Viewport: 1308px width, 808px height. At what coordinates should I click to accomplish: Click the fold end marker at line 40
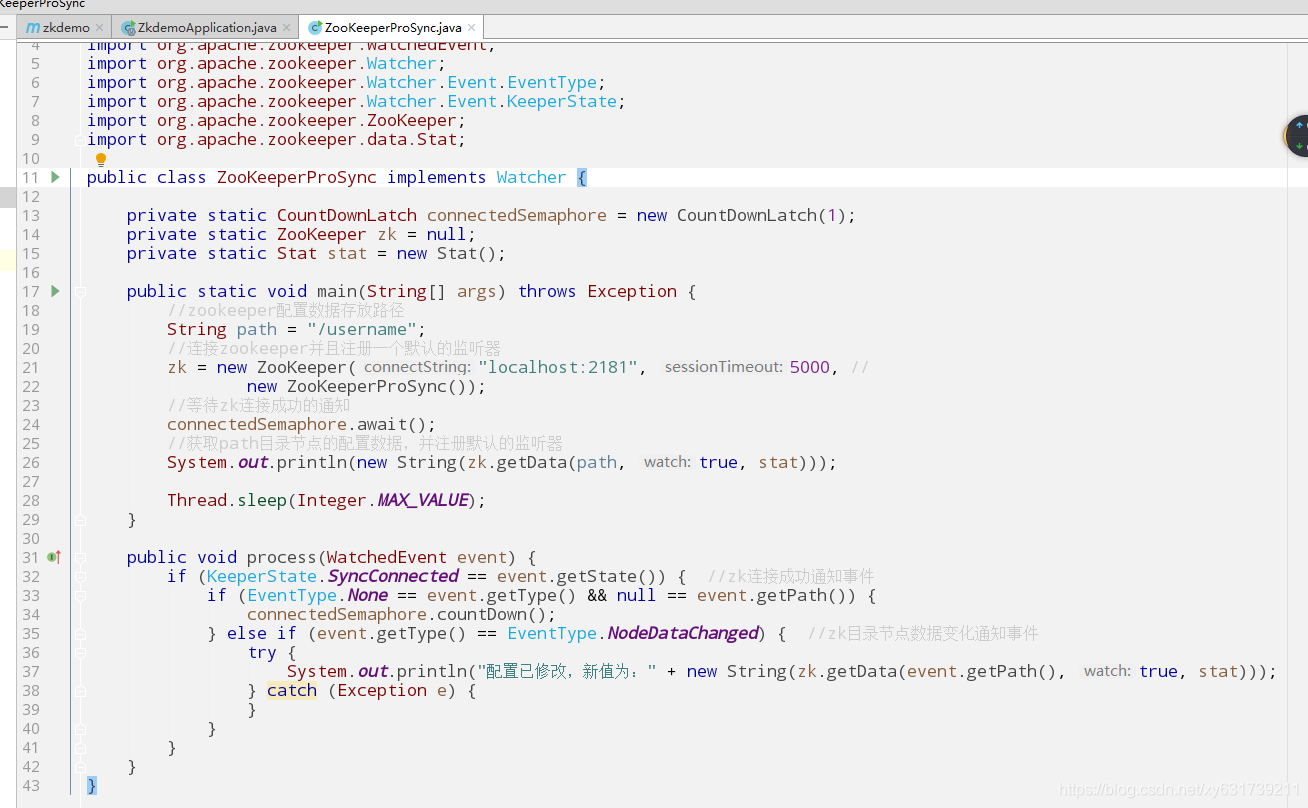pyautogui.click(x=80, y=729)
